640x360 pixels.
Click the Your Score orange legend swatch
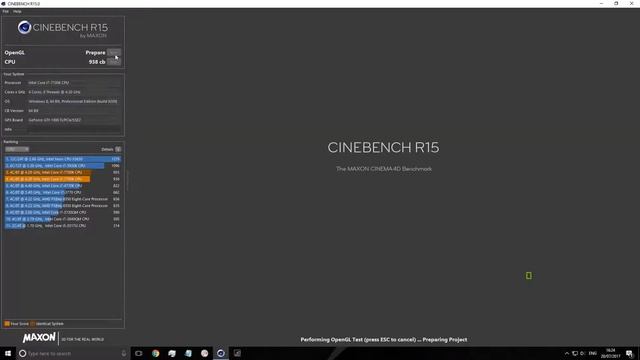tap(7, 324)
